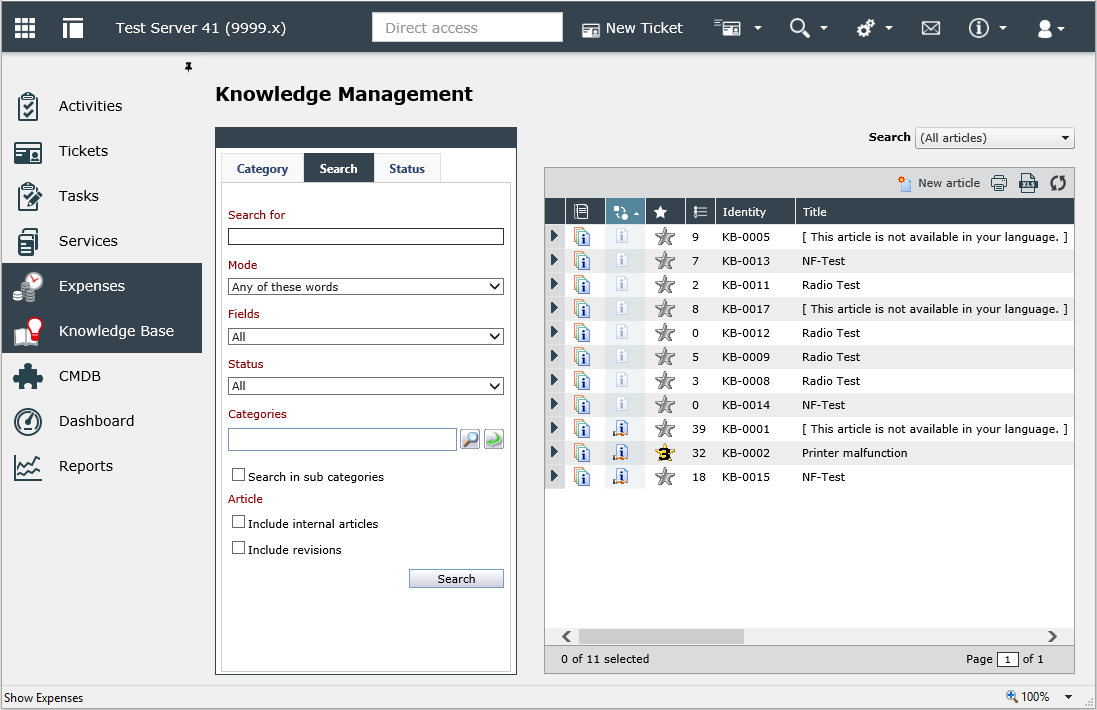Click the Search button
This screenshot has height=710, width=1097.
coord(456,578)
